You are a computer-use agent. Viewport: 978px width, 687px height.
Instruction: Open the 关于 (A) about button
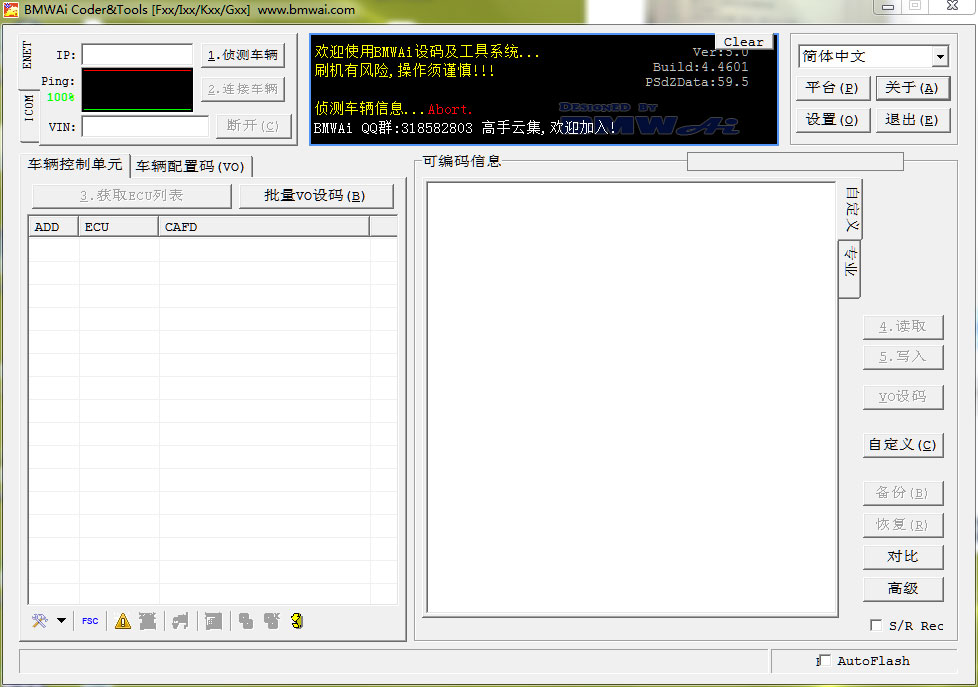pyautogui.click(x=912, y=88)
